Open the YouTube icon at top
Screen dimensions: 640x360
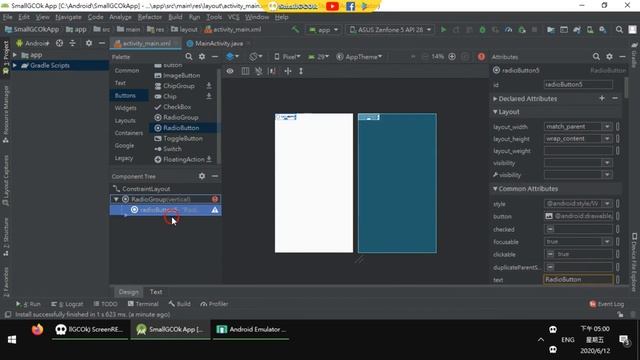coord(332,6)
